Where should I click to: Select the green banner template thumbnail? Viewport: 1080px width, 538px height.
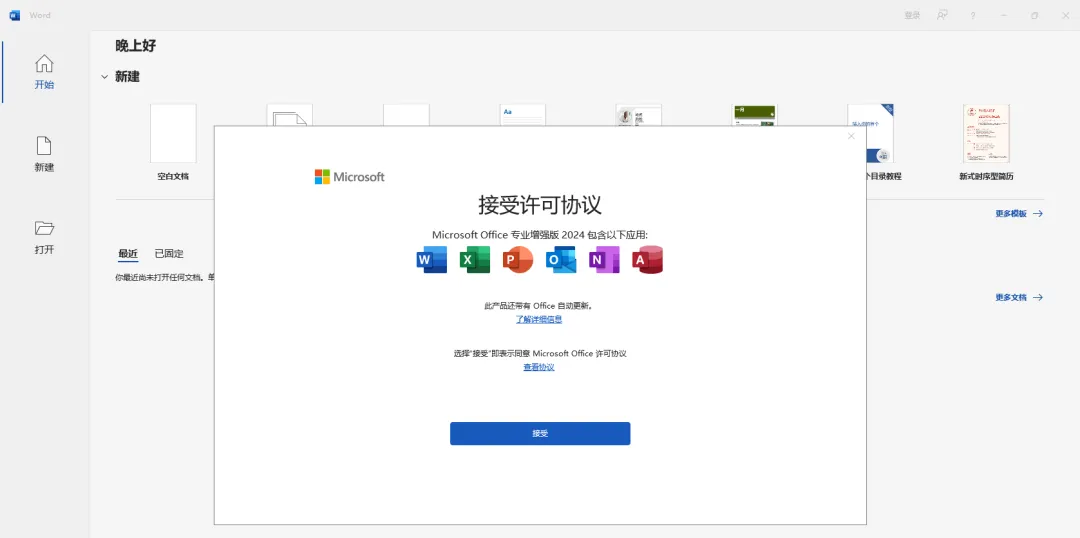754,115
